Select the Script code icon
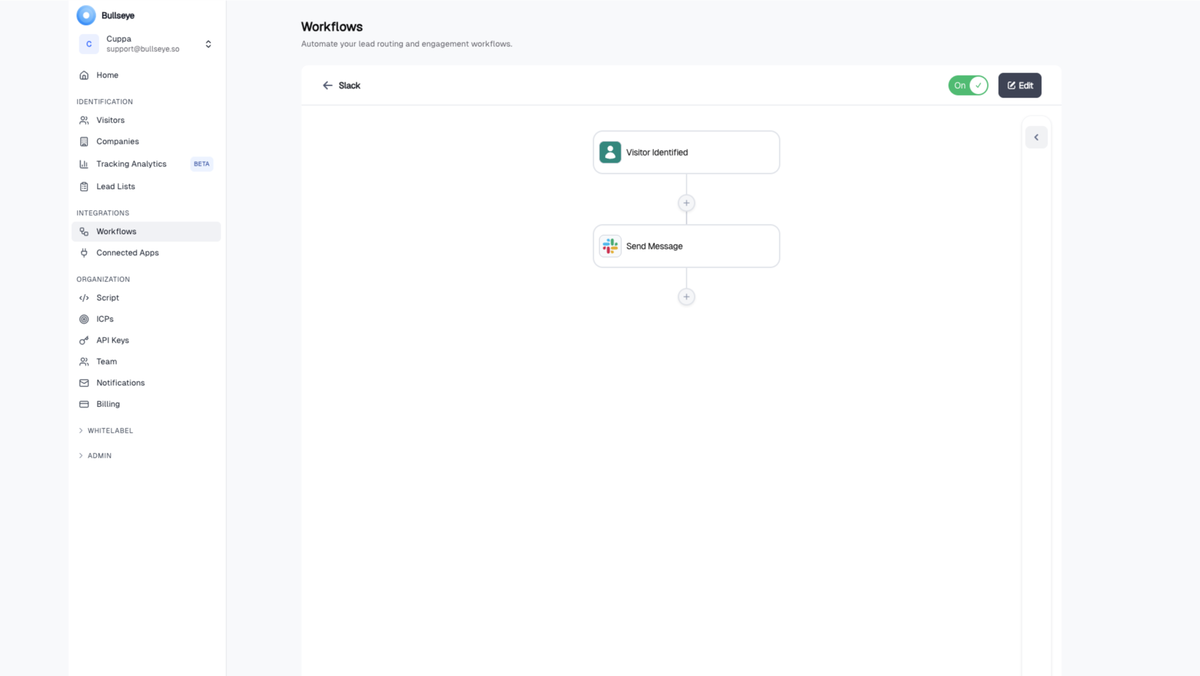This screenshot has height=676, width=1200. tap(84, 297)
